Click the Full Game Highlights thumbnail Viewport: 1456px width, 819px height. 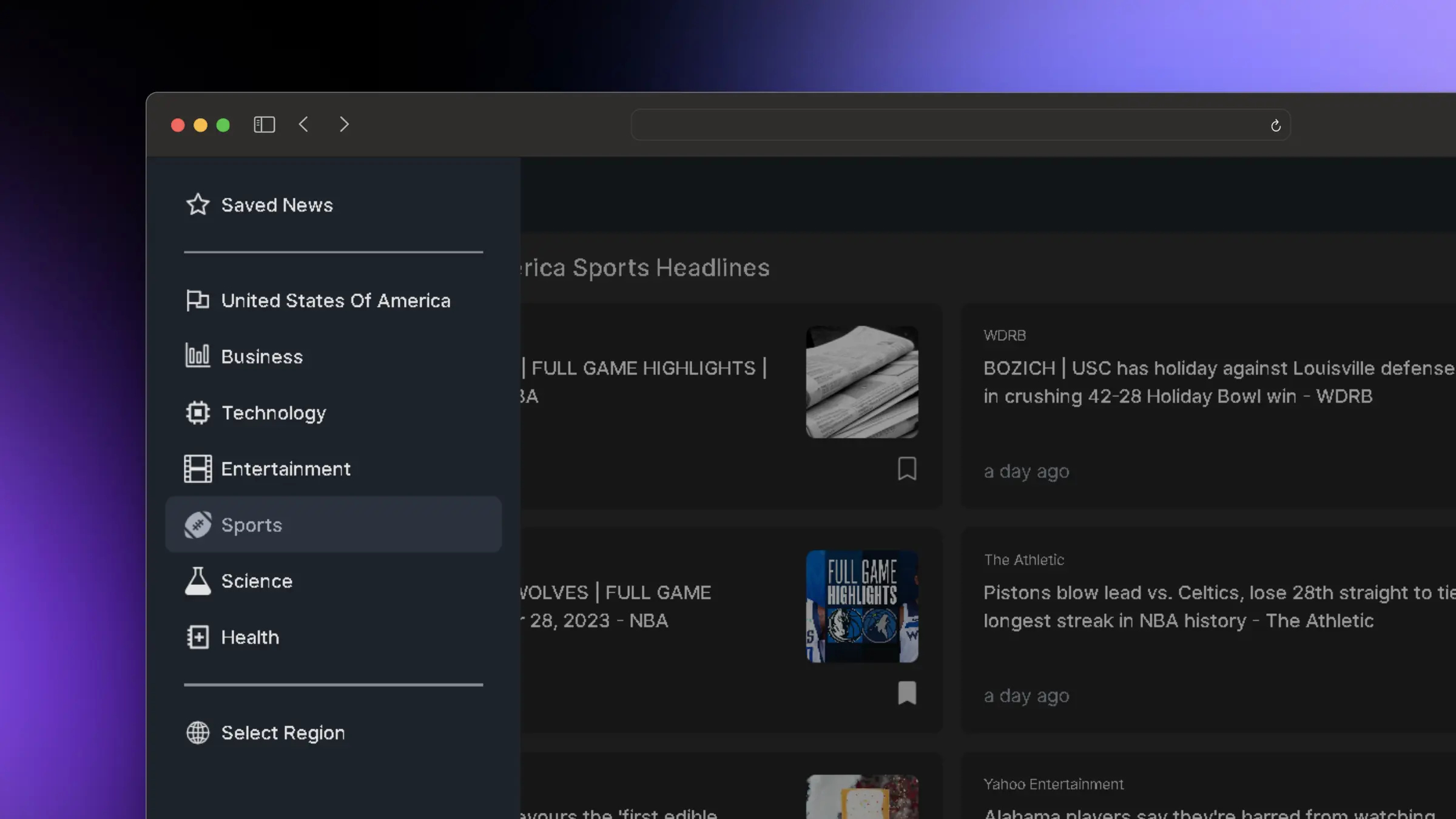click(x=862, y=606)
